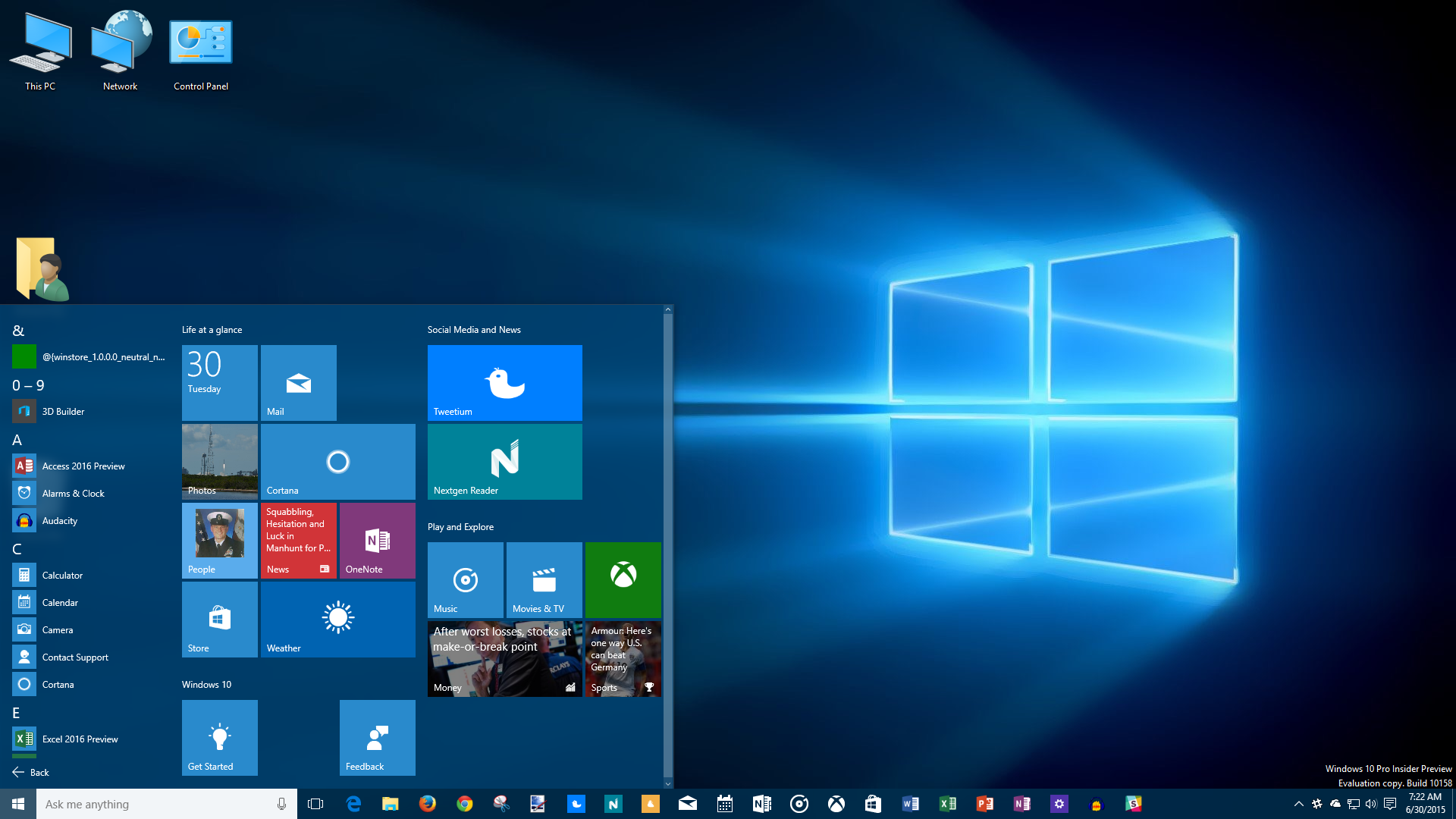1456x819 pixels.
Task: Select Access 2016 Preview in list
Action: point(83,466)
